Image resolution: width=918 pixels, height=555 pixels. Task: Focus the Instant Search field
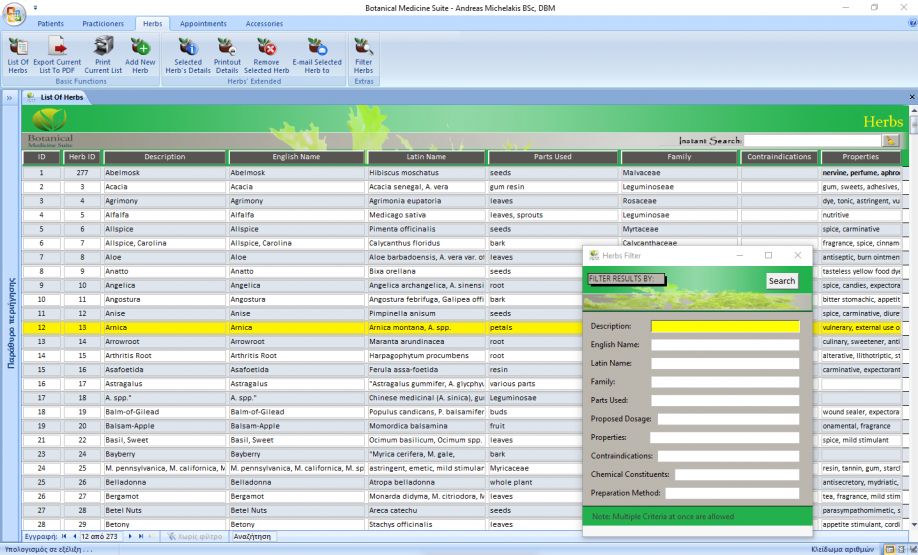813,141
